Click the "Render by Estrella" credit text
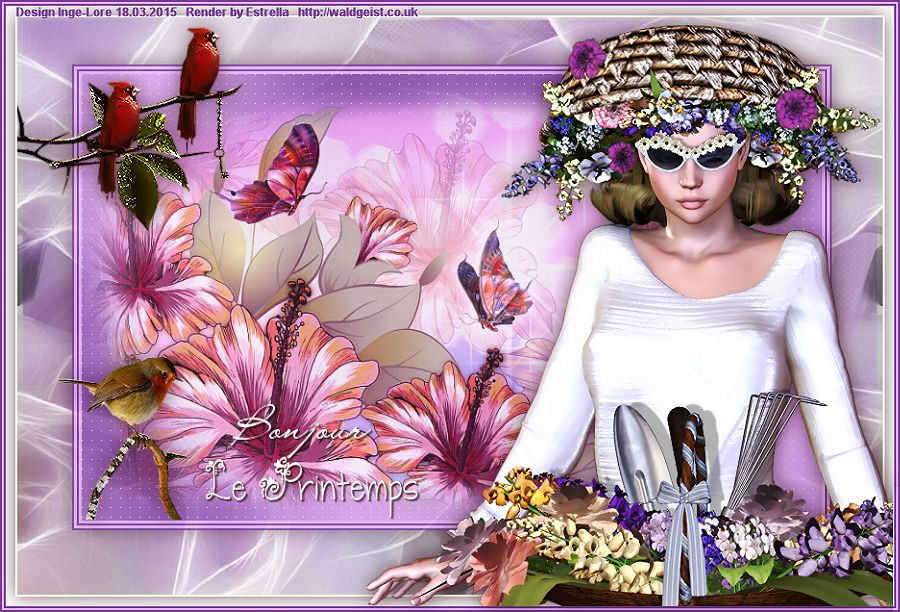 (238, 12)
